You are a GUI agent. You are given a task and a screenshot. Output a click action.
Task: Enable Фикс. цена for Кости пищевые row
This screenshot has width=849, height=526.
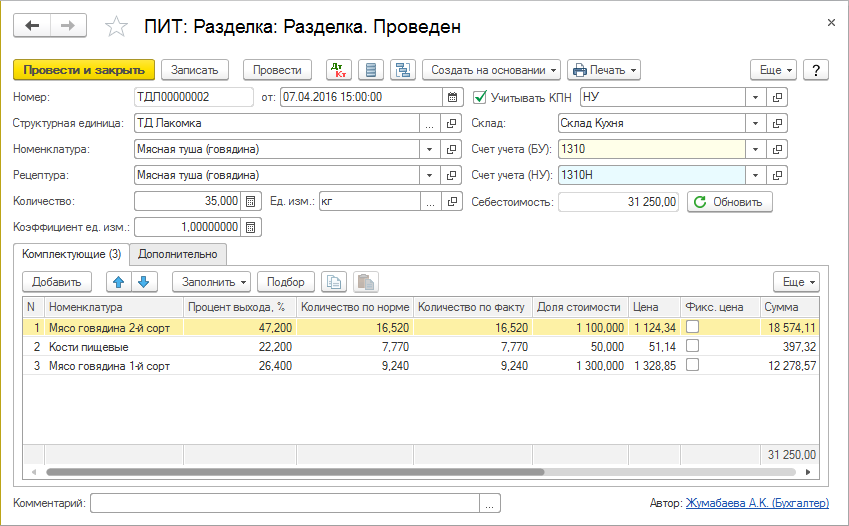(692, 346)
